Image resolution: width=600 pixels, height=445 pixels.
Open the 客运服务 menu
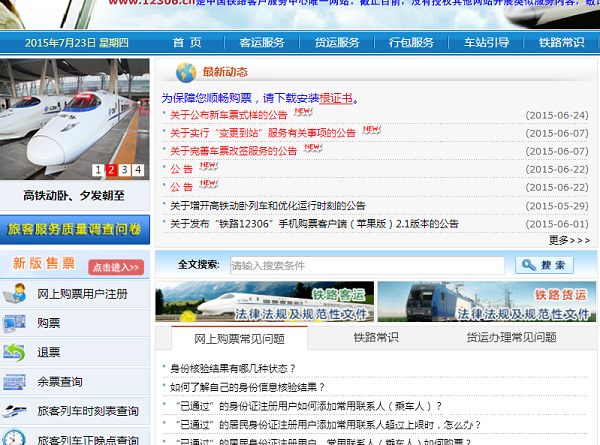262,42
